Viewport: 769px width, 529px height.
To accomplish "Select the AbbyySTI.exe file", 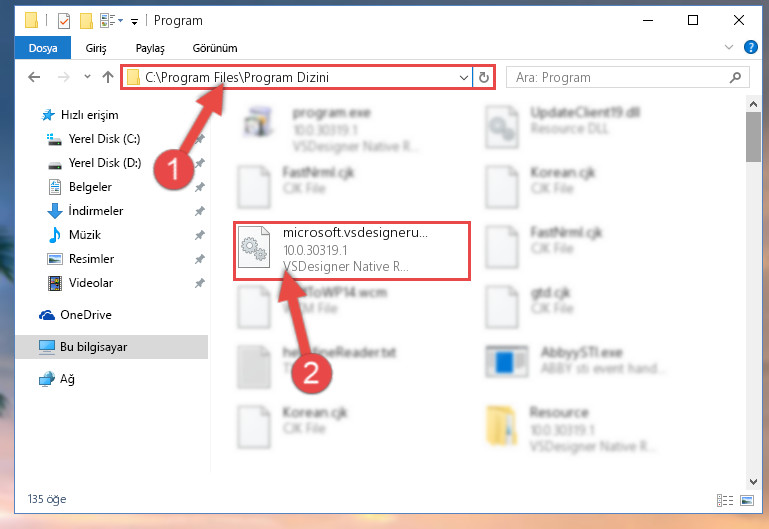I will 576,361.
